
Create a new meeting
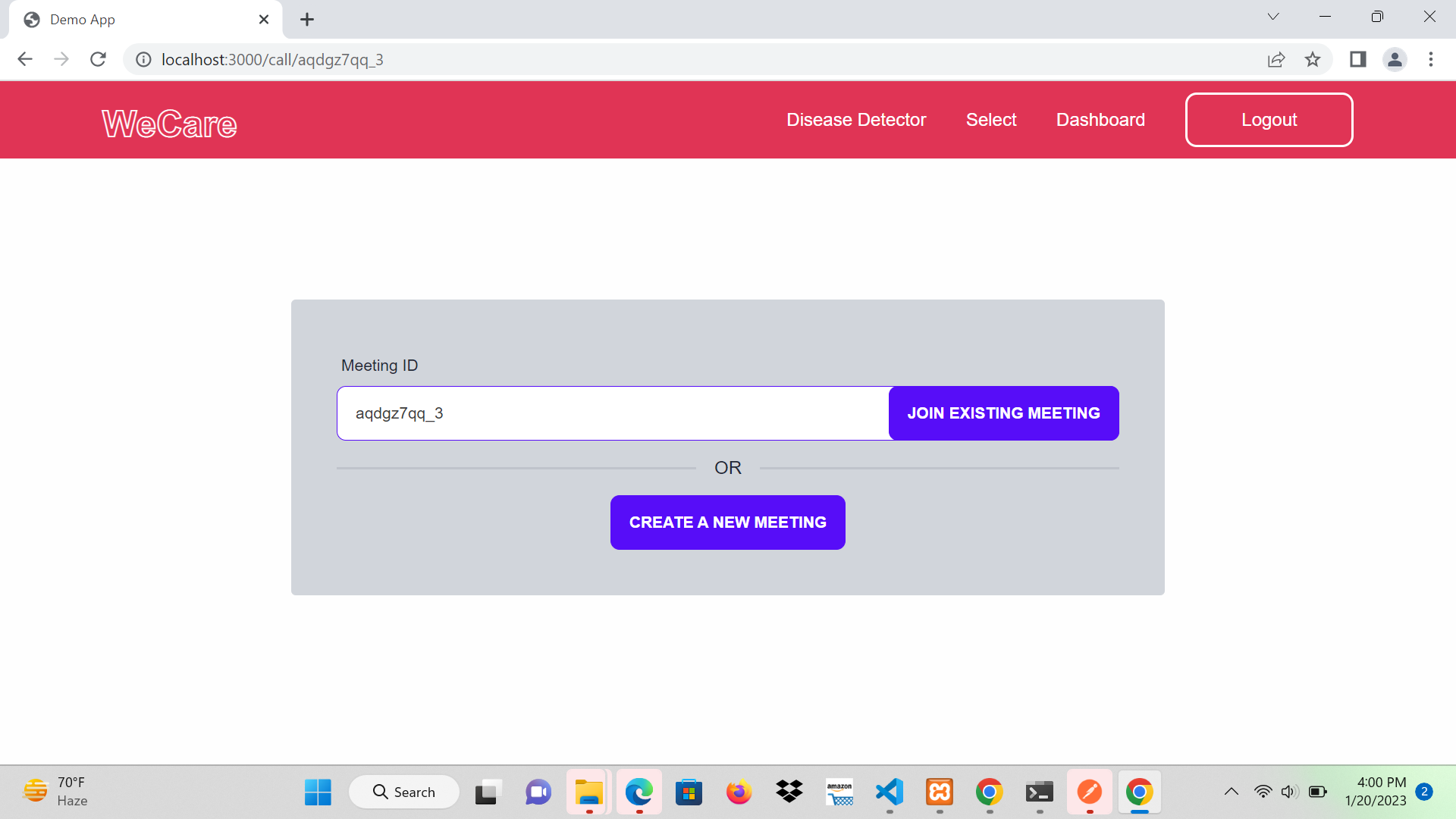click(727, 522)
